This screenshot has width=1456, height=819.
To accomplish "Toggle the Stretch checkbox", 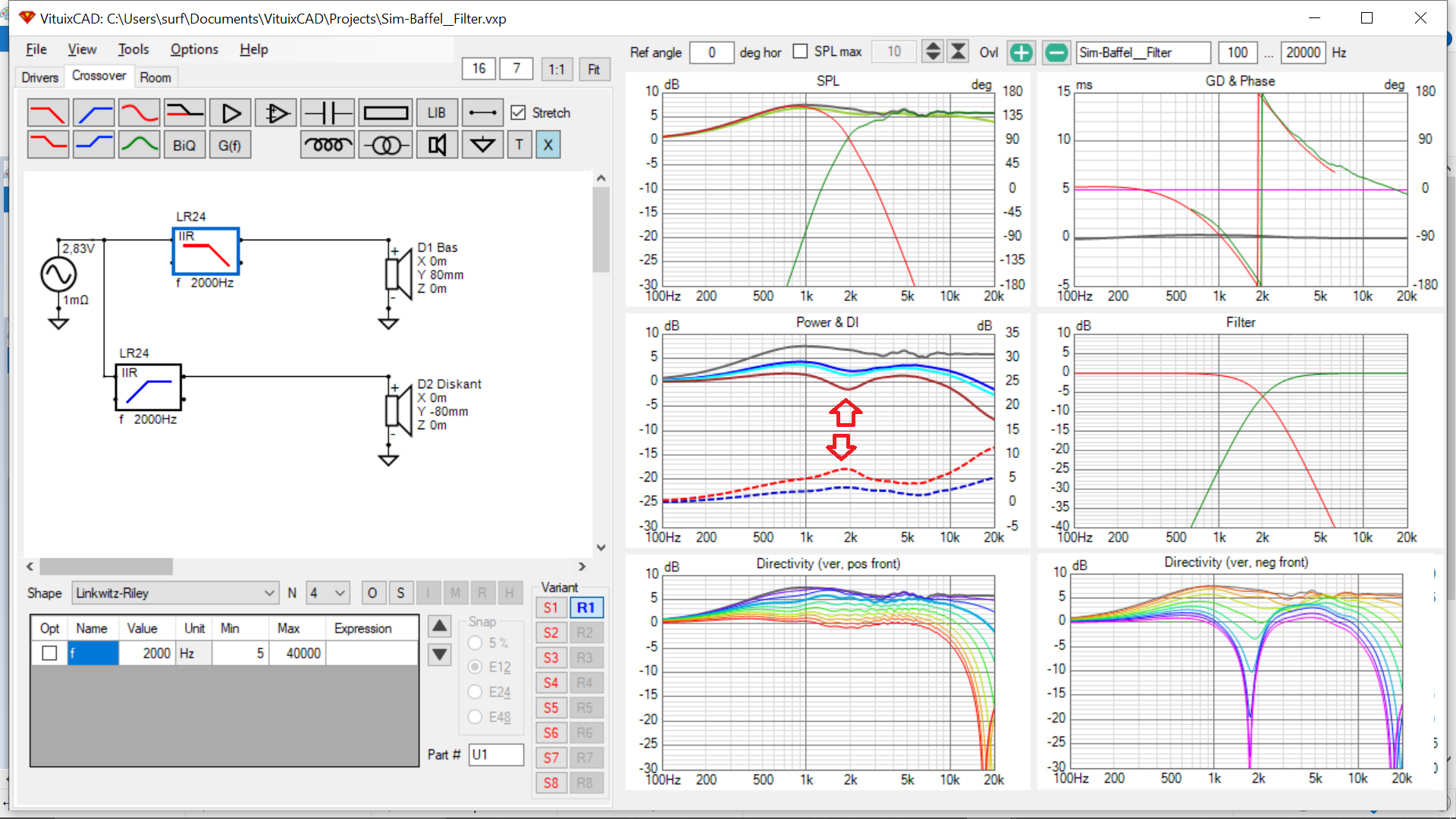I will pyautogui.click(x=518, y=112).
